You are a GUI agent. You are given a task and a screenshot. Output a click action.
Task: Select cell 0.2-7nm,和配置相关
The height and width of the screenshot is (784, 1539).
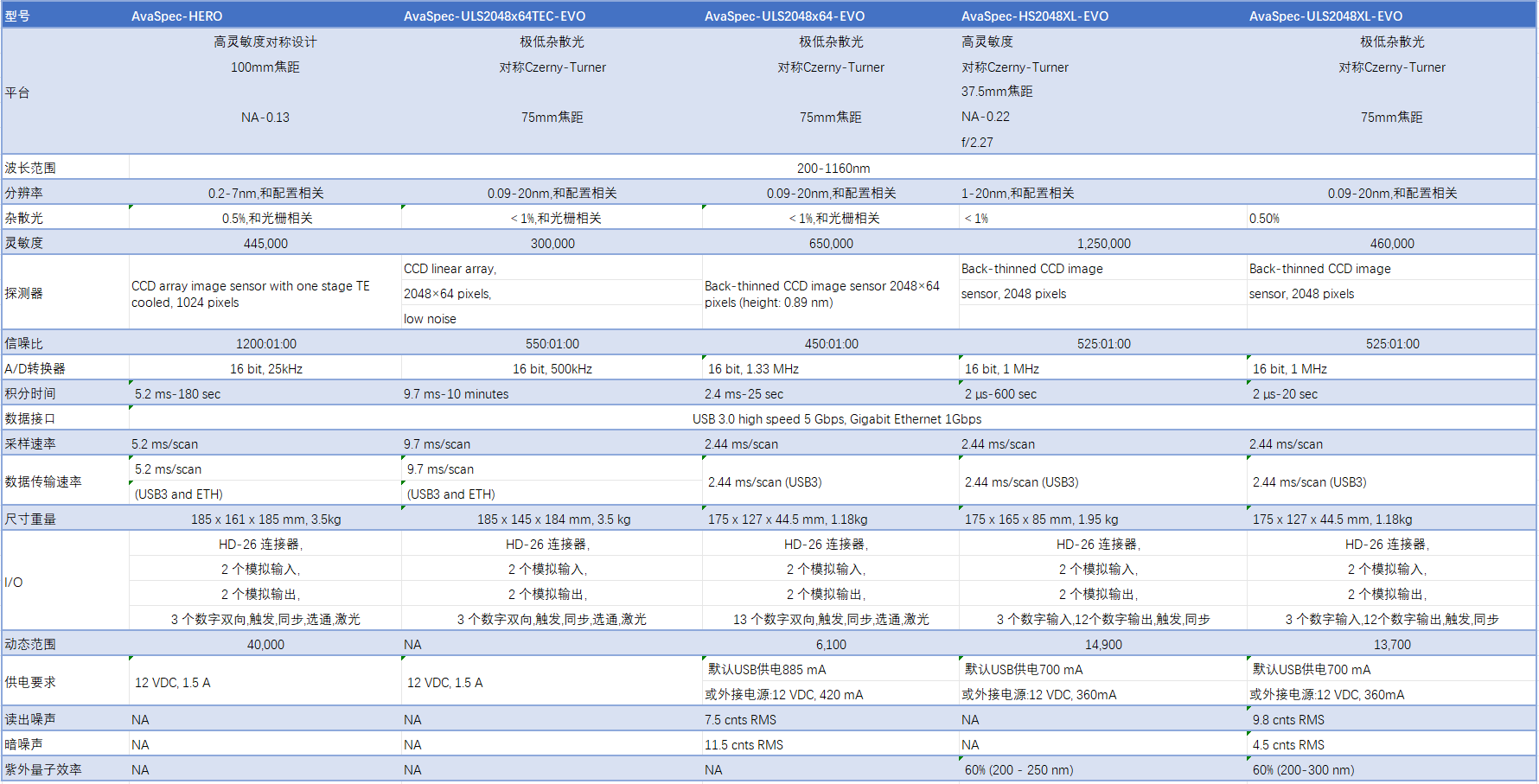265,193
